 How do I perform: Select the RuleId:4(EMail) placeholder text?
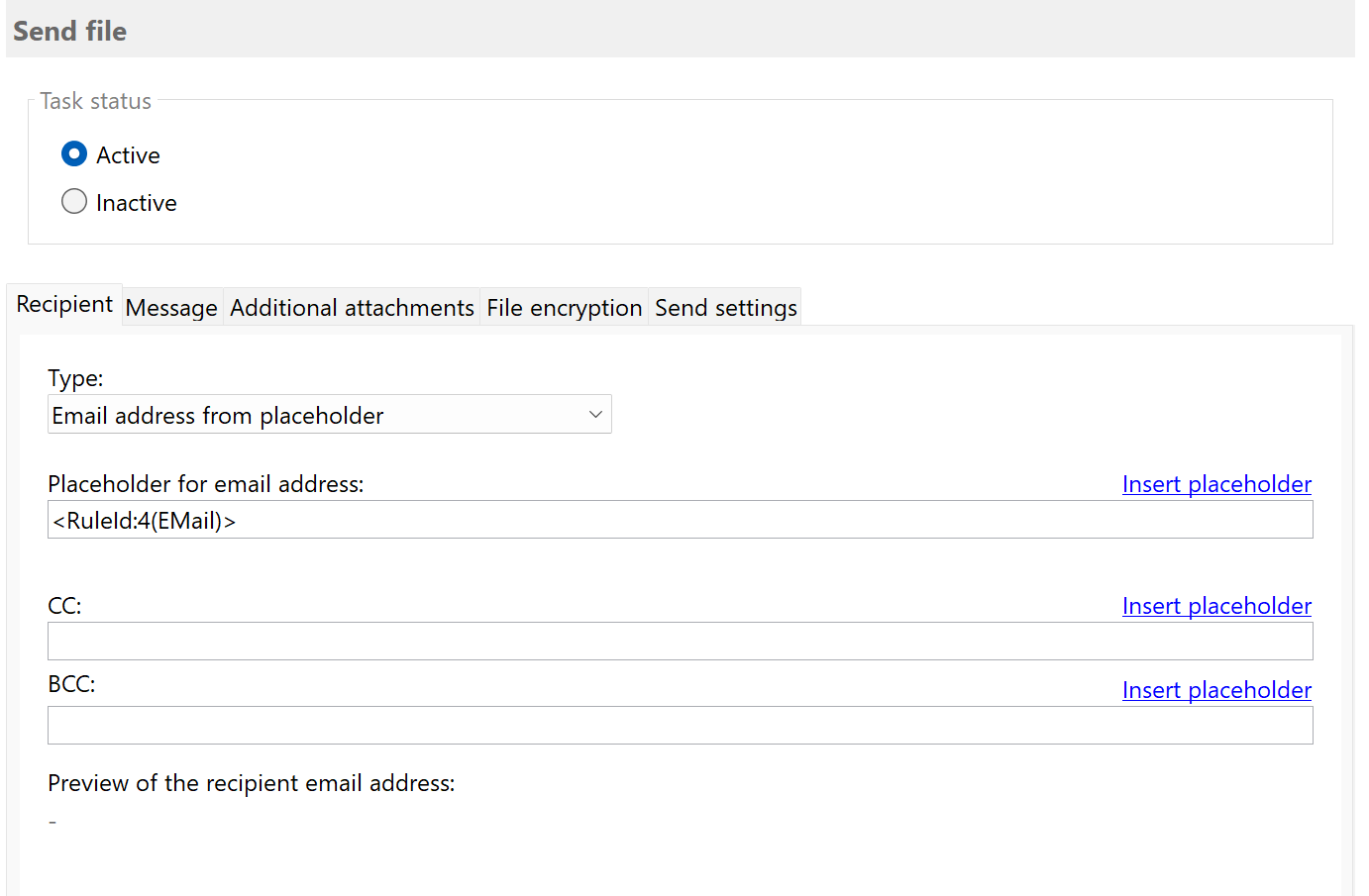pos(144,519)
